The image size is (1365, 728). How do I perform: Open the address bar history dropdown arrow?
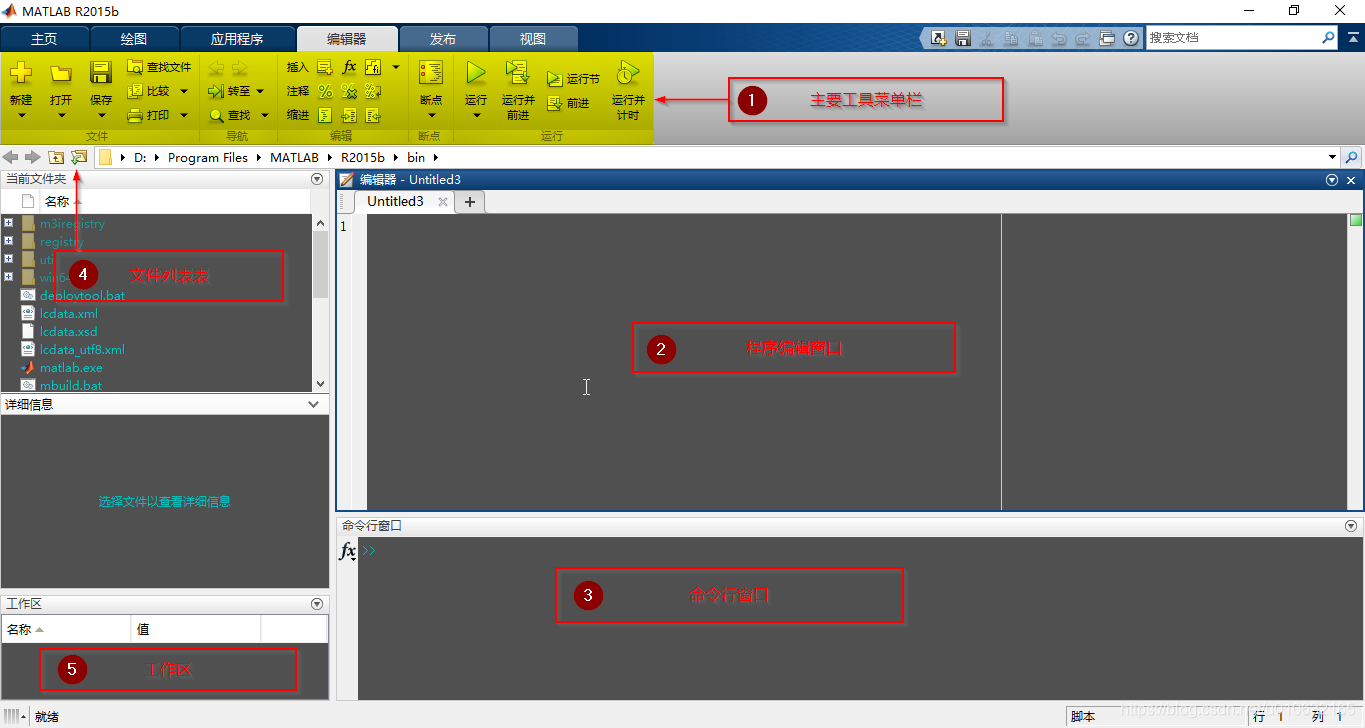point(1332,157)
